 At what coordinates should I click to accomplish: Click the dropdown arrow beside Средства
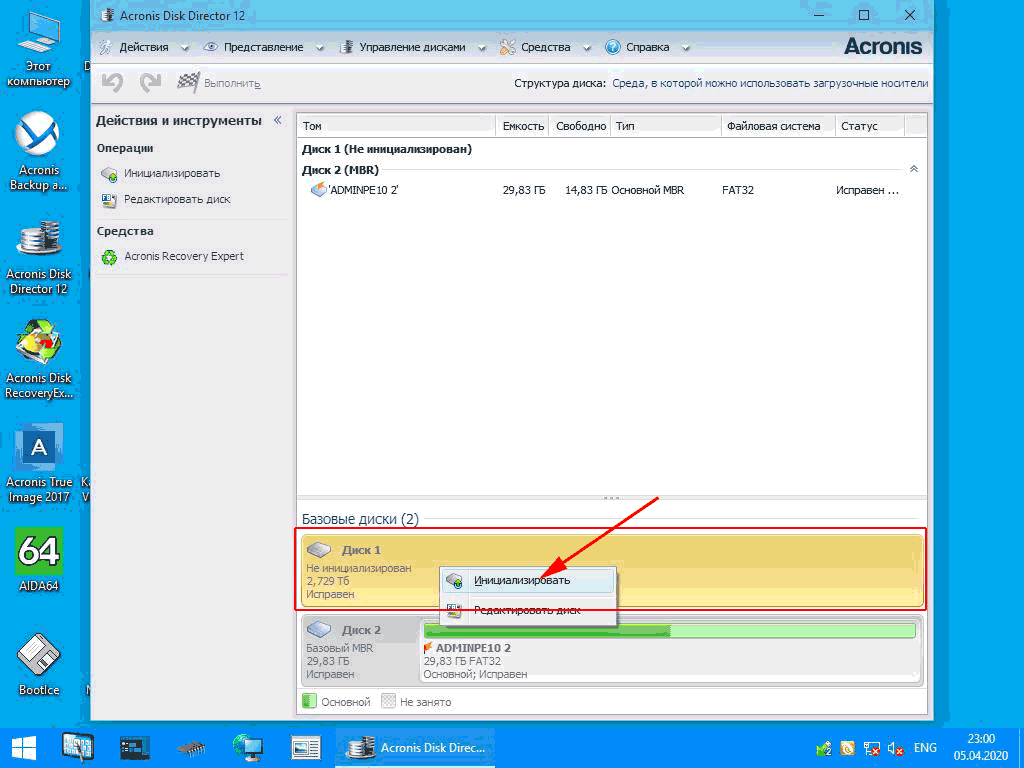[x=586, y=48]
